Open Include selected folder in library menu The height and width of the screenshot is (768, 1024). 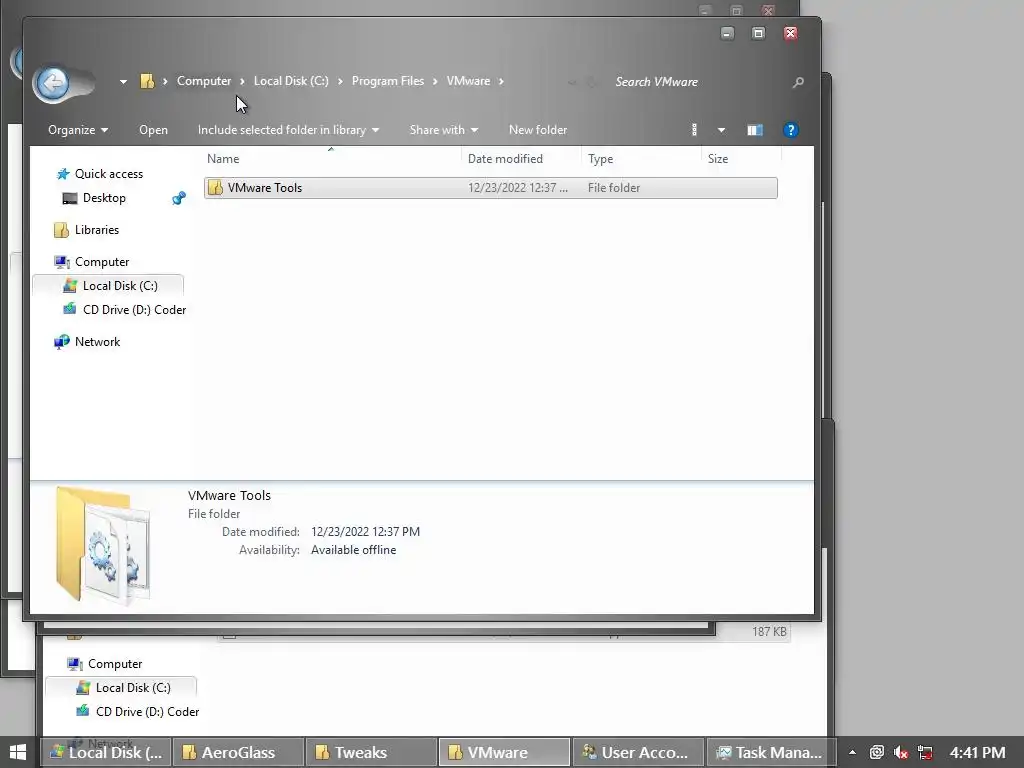click(289, 130)
